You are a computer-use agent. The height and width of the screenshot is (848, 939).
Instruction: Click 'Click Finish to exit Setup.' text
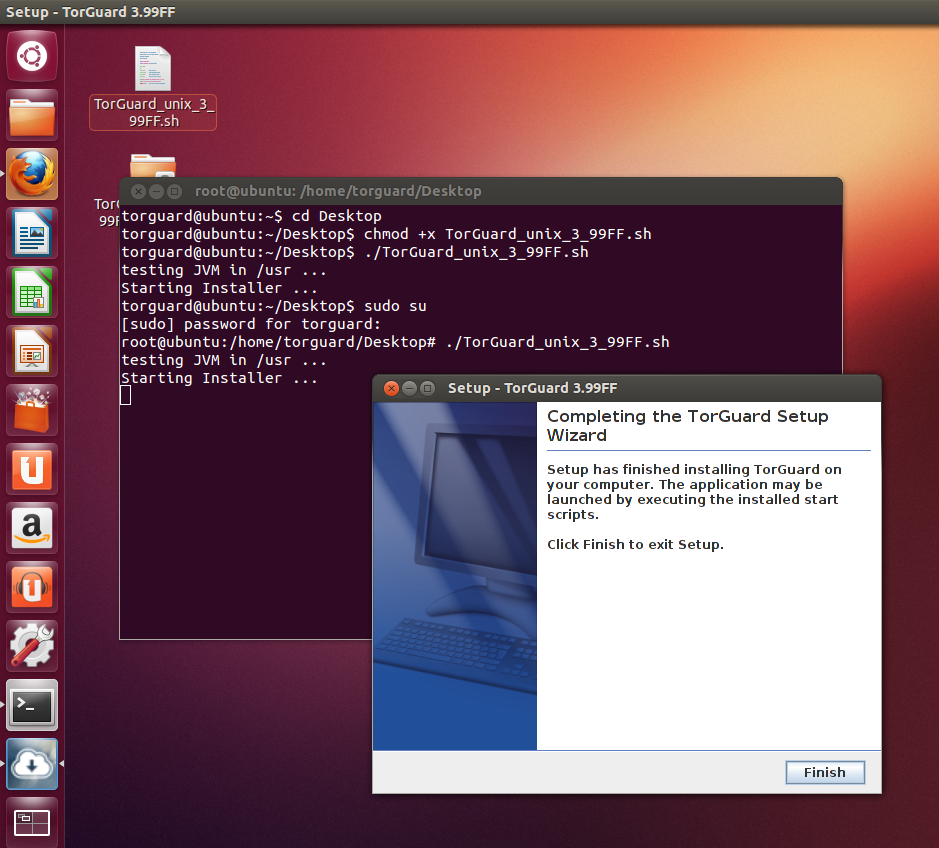click(x=635, y=544)
